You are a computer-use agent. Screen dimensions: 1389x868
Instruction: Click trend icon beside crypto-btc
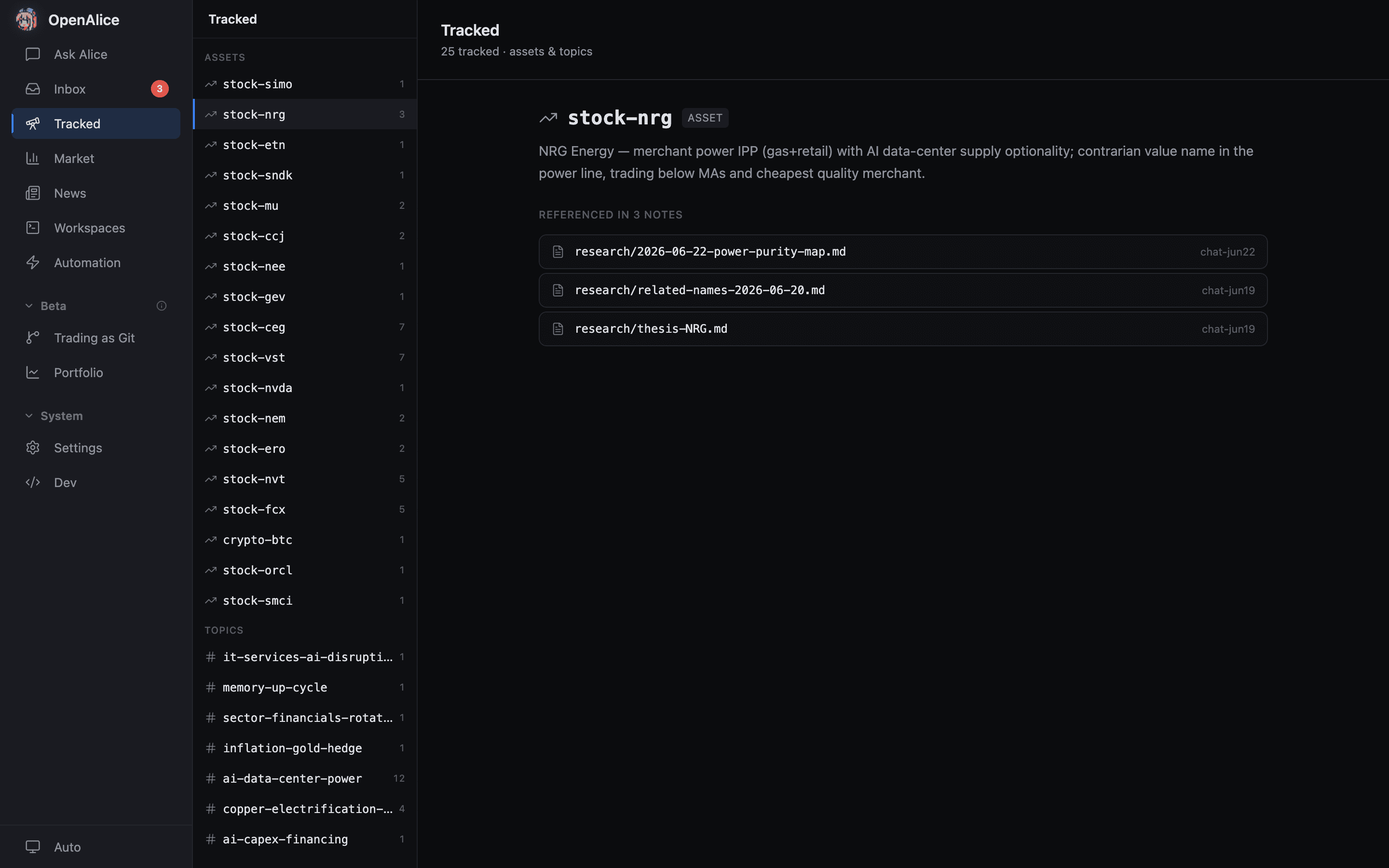tap(211, 540)
